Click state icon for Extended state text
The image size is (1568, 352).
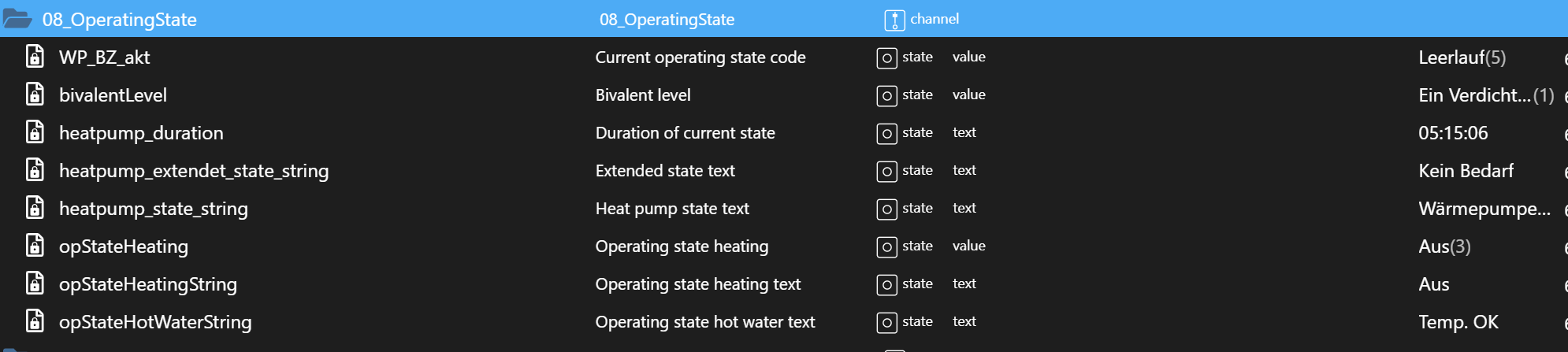[x=886, y=171]
